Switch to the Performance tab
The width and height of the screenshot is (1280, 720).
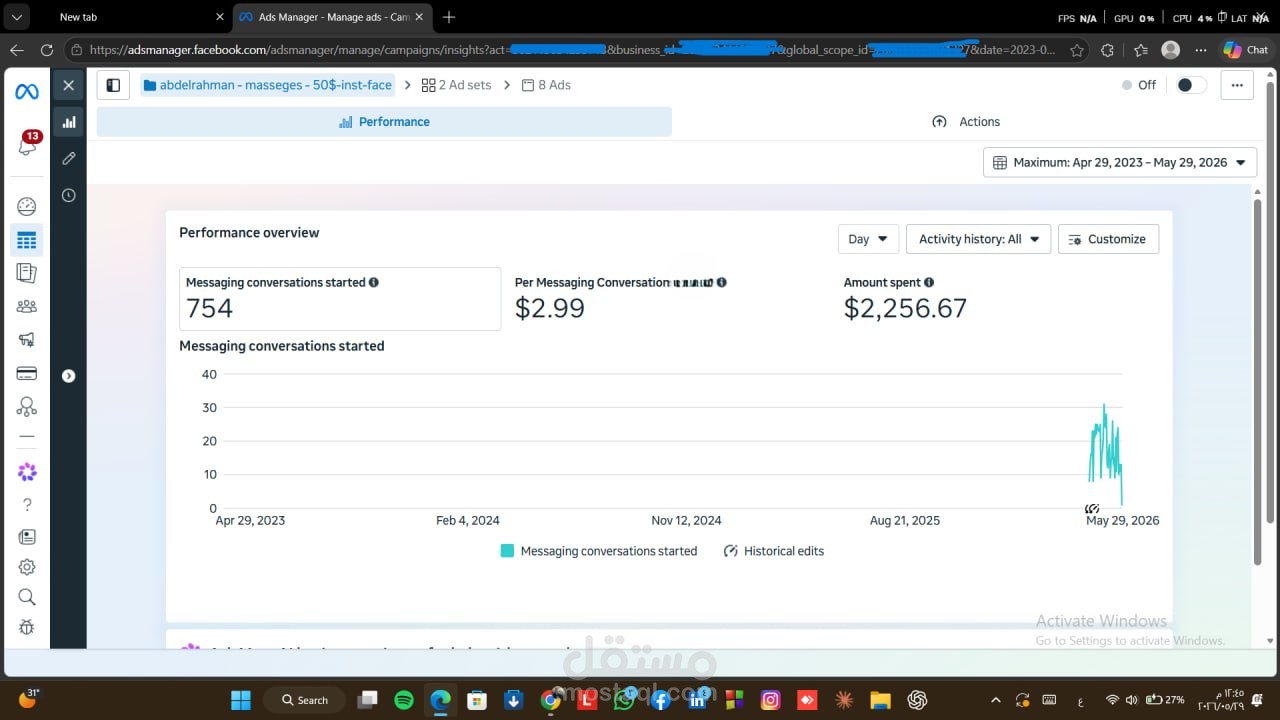coord(384,122)
